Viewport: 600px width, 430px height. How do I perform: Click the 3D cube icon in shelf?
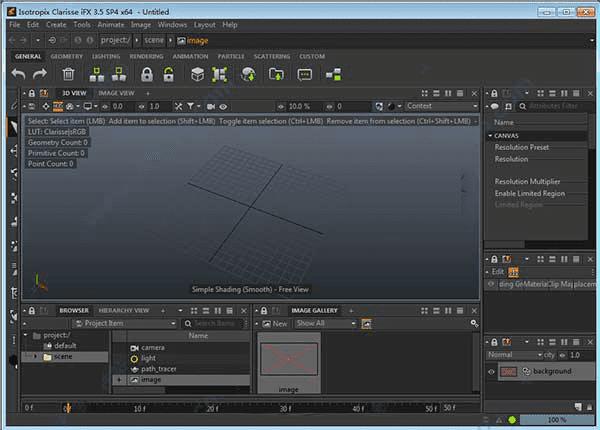[x=198, y=74]
